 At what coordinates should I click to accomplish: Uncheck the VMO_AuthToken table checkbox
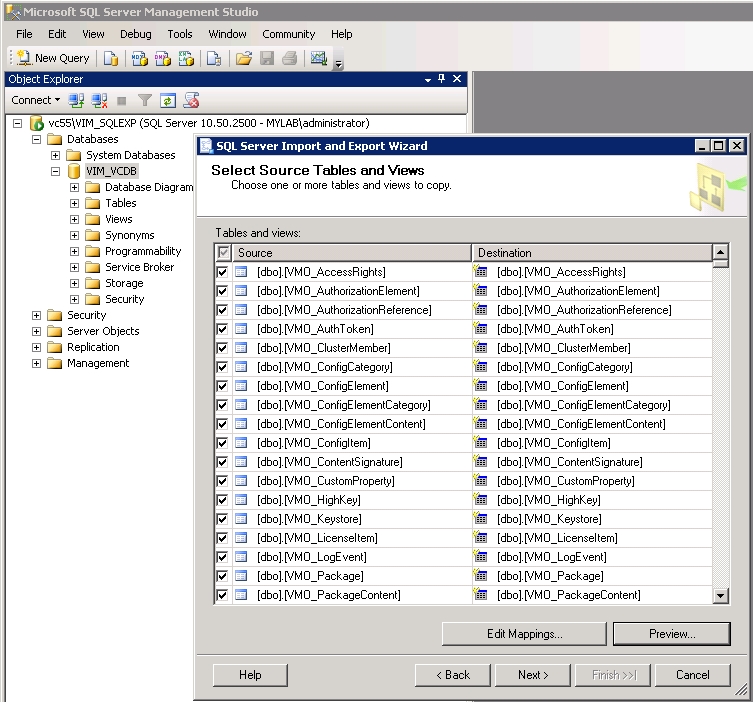pyautogui.click(x=222, y=329)
